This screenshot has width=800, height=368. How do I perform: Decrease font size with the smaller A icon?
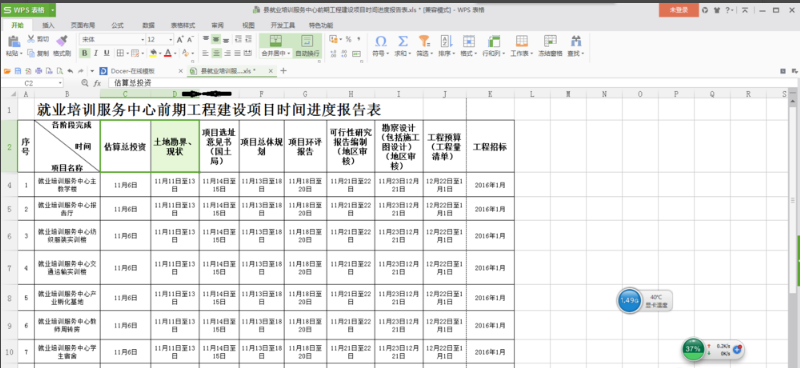(190, 39)
